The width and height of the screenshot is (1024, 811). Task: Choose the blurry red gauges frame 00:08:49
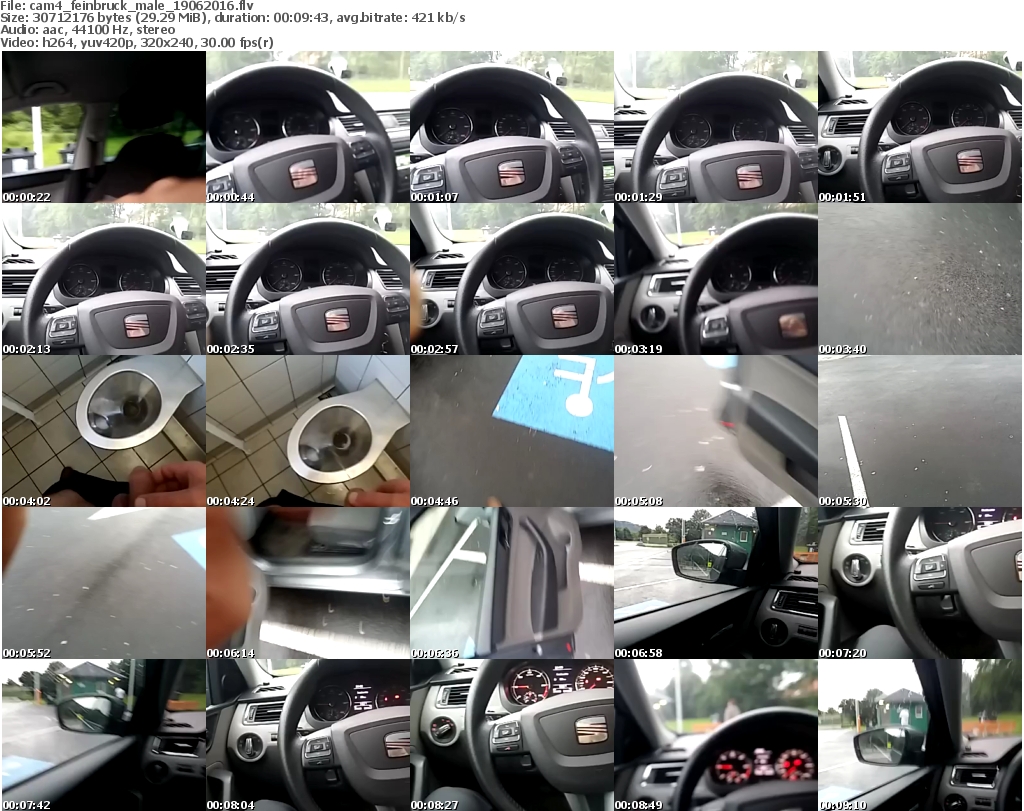tap(716, 735)
